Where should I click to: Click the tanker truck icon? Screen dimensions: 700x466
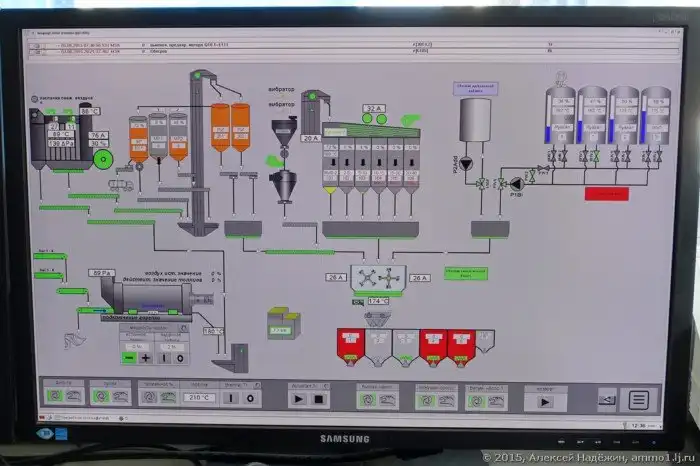pyautogui.click(x=122, y=184)
